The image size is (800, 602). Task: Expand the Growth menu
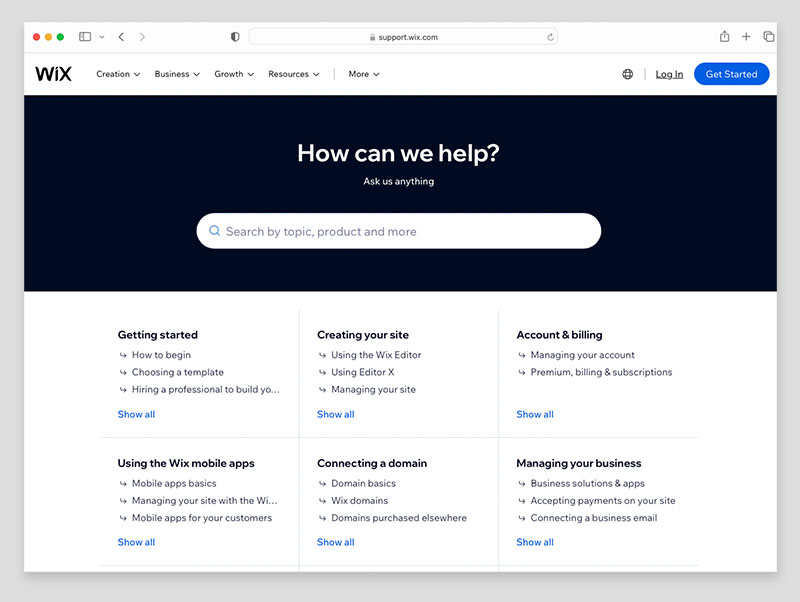click(x=234, y=74)
